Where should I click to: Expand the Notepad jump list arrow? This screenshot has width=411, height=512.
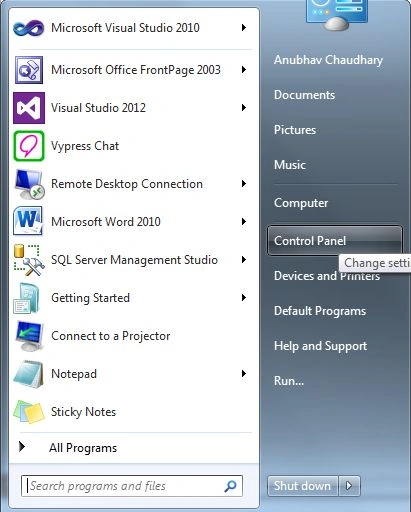pyautogui.click(x=244, y=374)
